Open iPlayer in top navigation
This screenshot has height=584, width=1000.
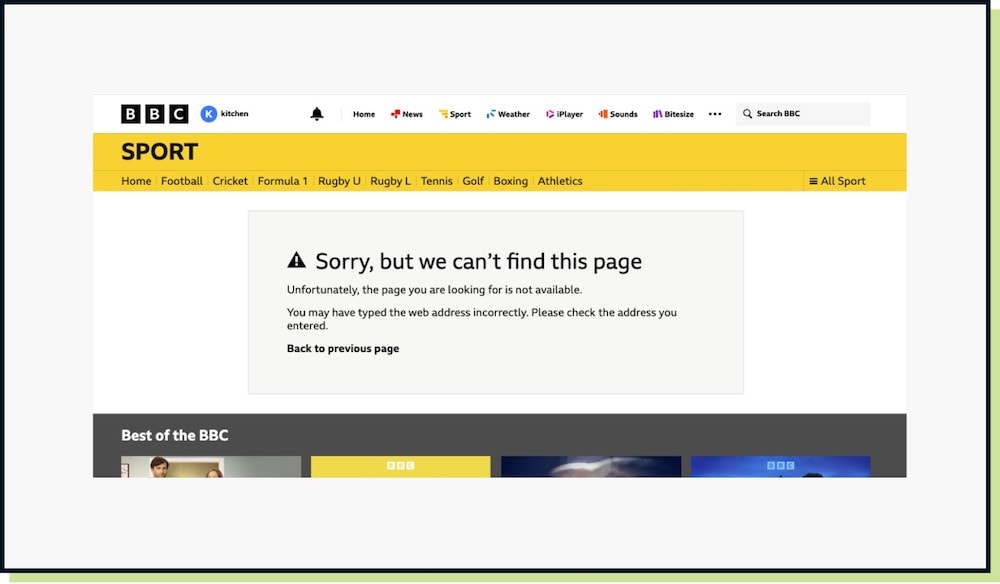click(x=570, y=114)
